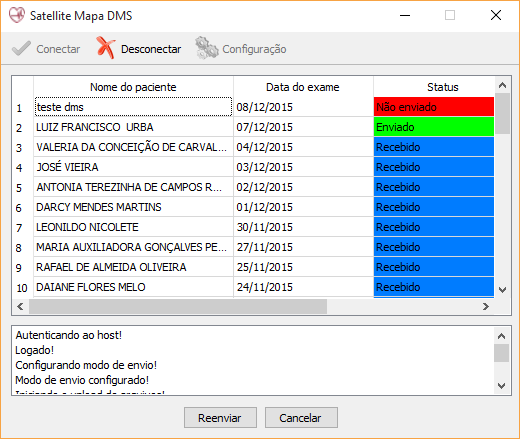This screenshot has width=520, height=439.
Task: Click the Reenviar button
Action: [220, 417]
